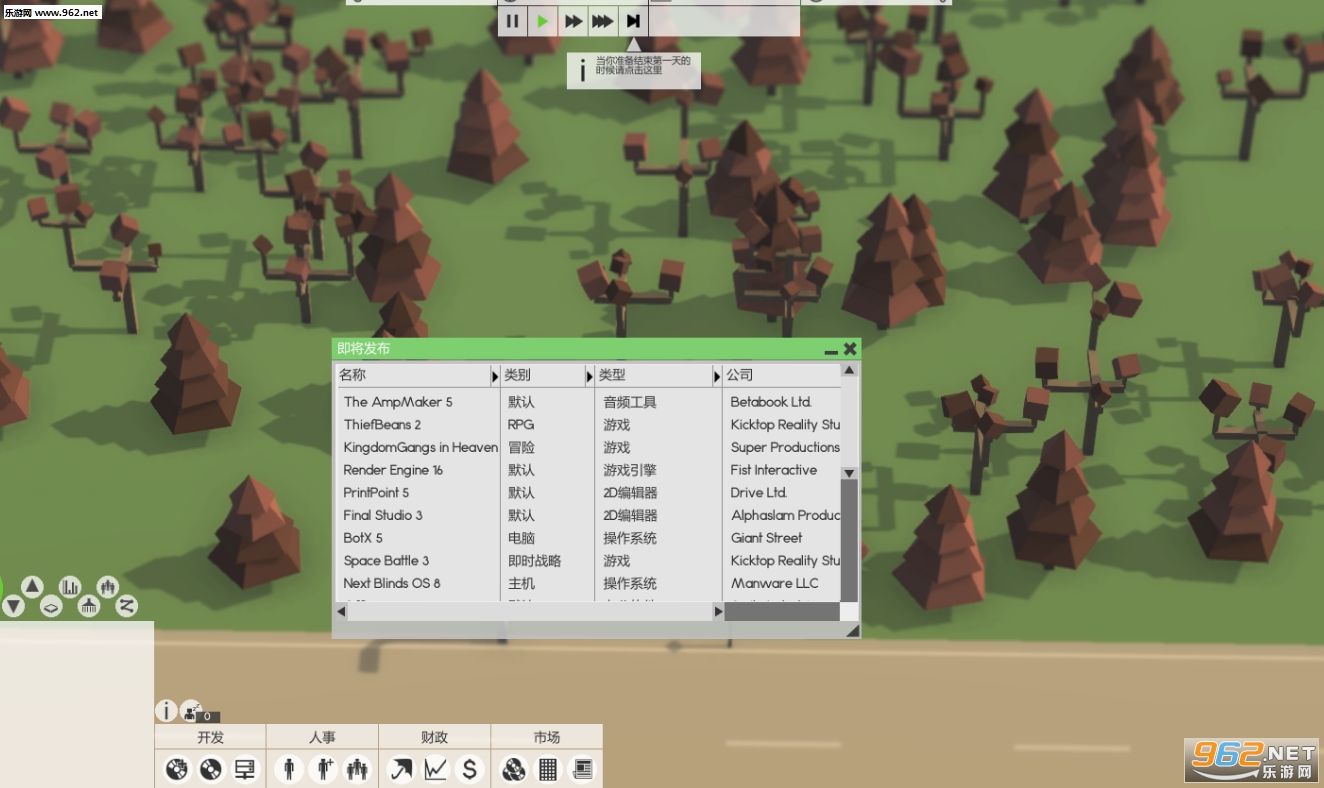Click the company cell "Giant Street"
Viewport: 1324px width, 788px height.
tap(767, 538)
